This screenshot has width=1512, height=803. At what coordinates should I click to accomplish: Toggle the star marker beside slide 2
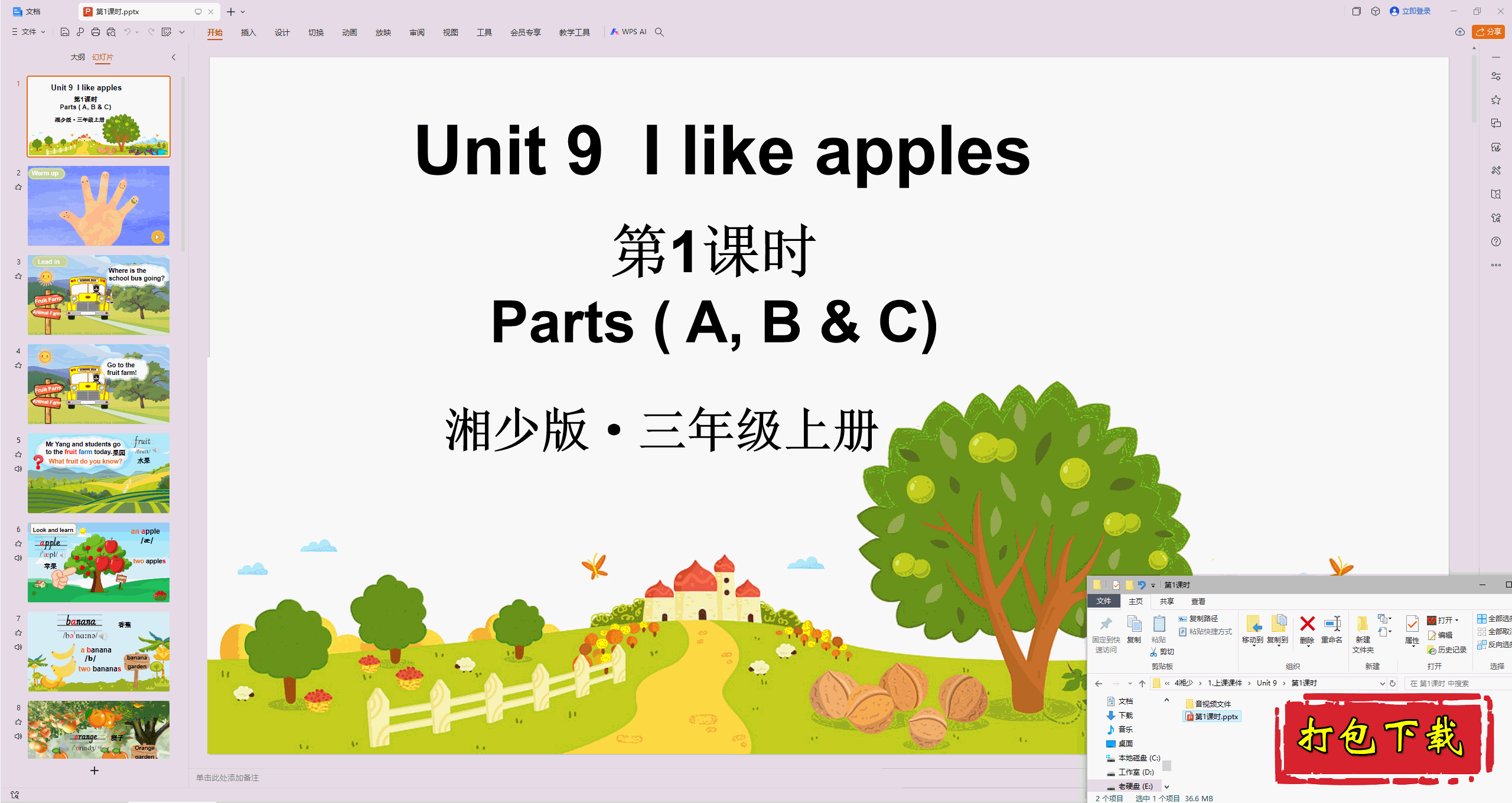click(x=18, y=187)
